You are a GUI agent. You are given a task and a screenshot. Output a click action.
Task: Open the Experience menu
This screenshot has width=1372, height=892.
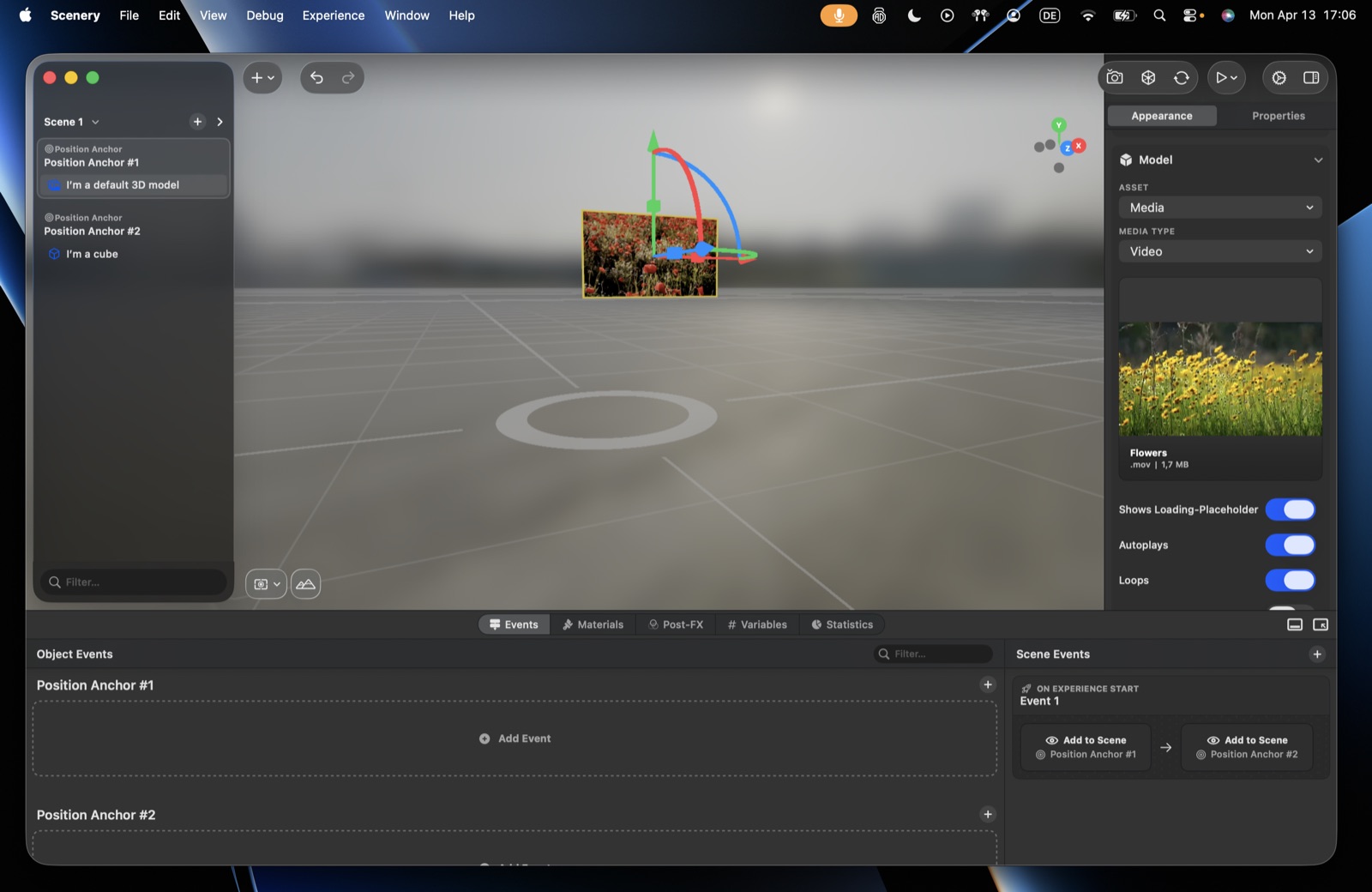point(334,15)
